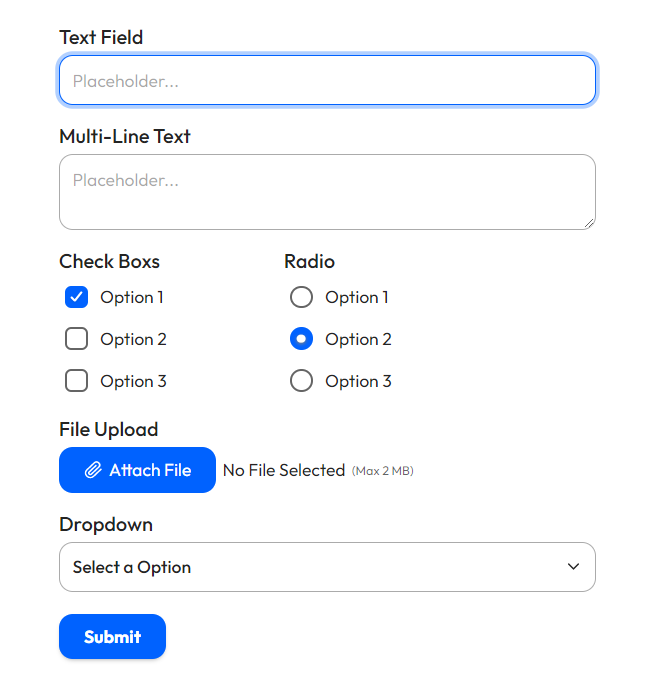Click the dropdown chevron arrow
650x700 pixels.
tap(573, 567)
